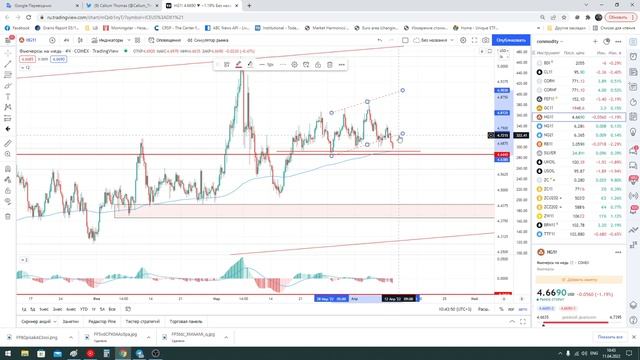Collapse the indicator legend arrow showing 12

25,68
